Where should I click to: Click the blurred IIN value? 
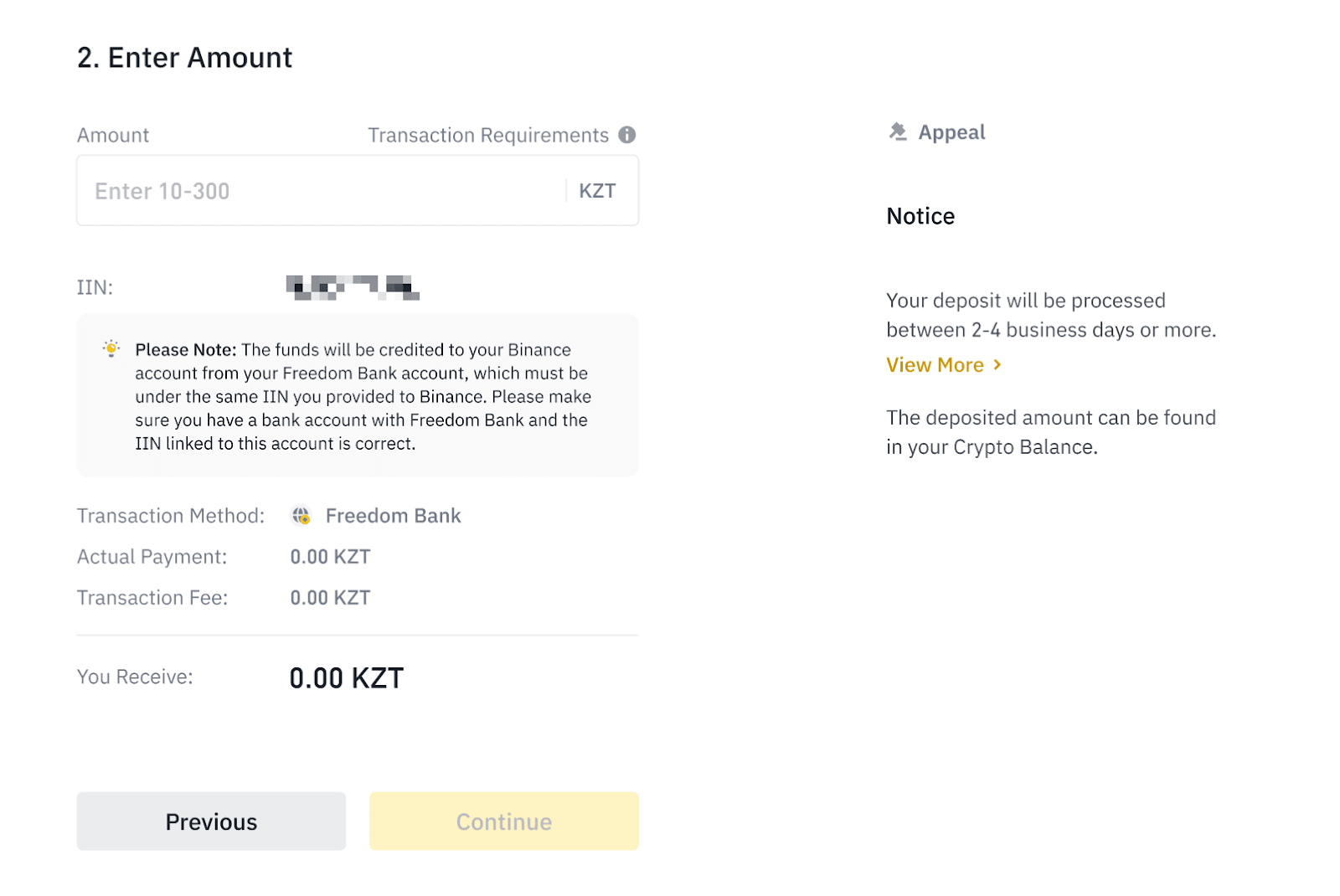pyautogui.click(x=353, y=287)
